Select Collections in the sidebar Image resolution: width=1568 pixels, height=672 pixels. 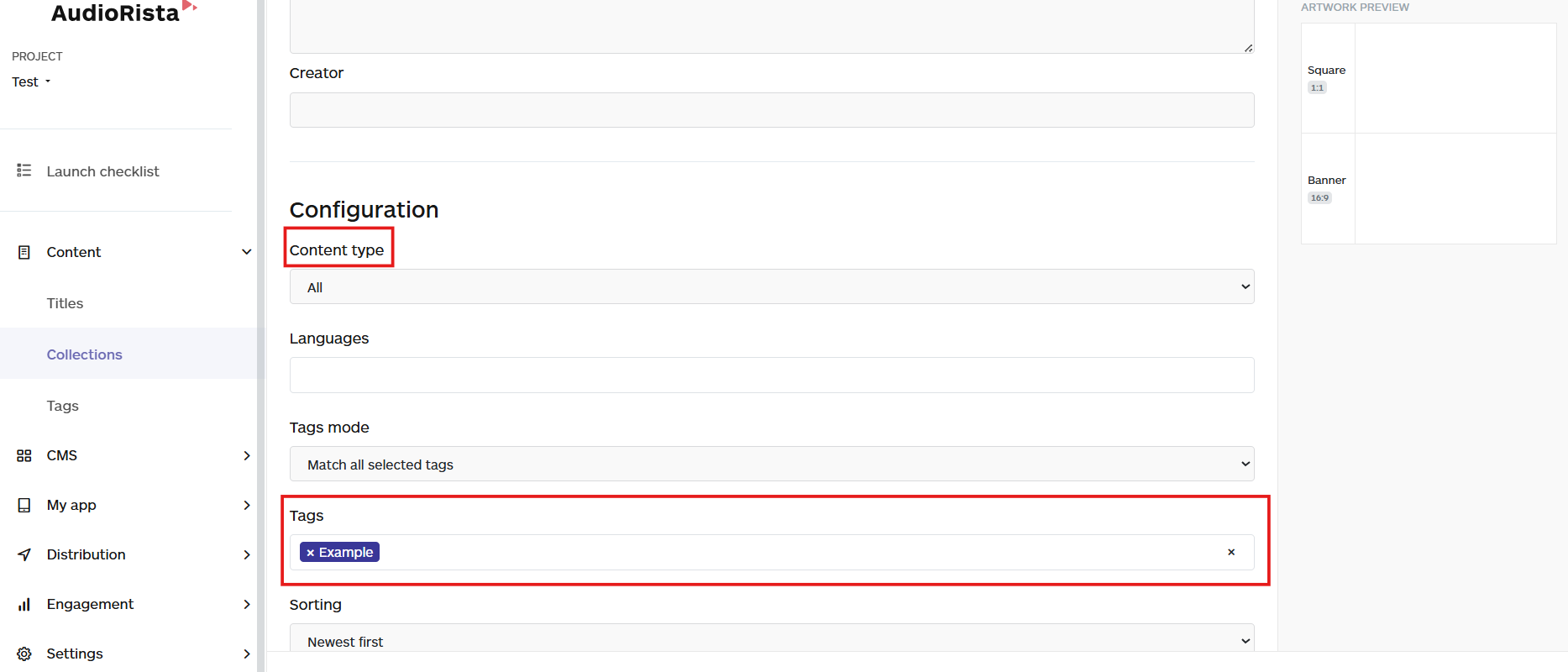click(x=84, y=354)
